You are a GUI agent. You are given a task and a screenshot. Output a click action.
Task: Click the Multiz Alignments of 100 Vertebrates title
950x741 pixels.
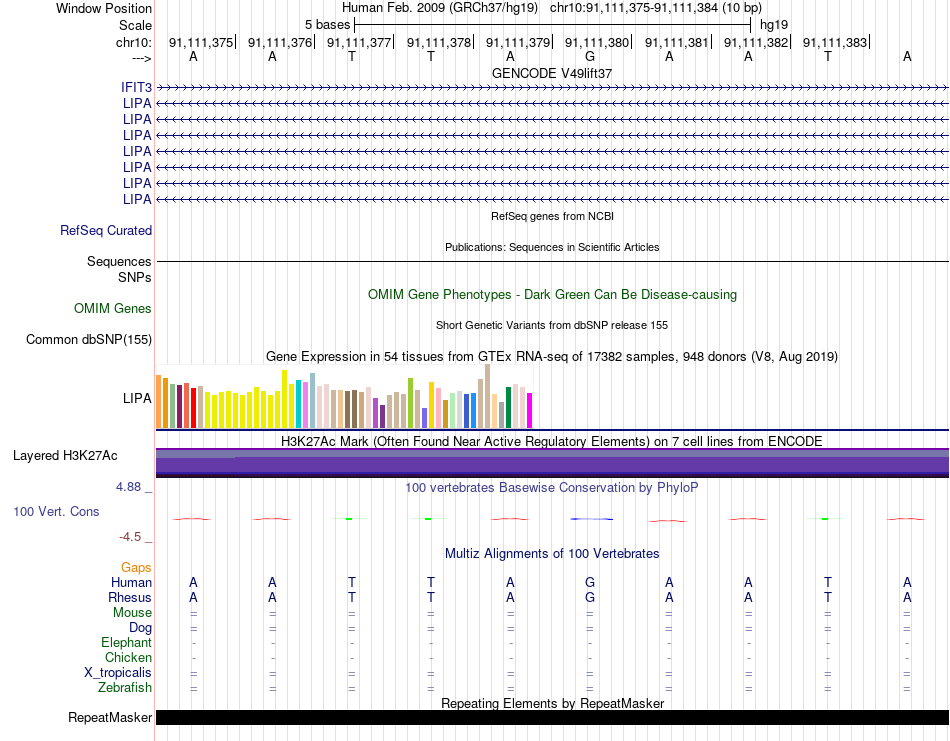click(552, 553)
